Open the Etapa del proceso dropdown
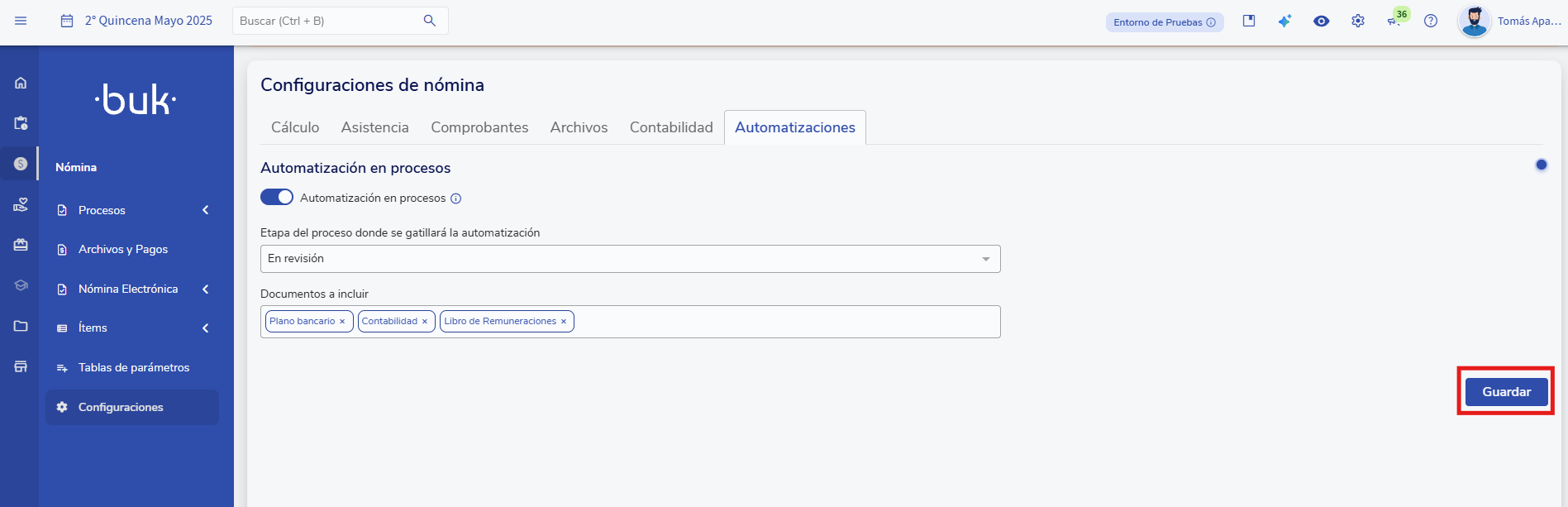Image resolution: width=1568 pixels, height=507 pixels. tap(630, 259)
